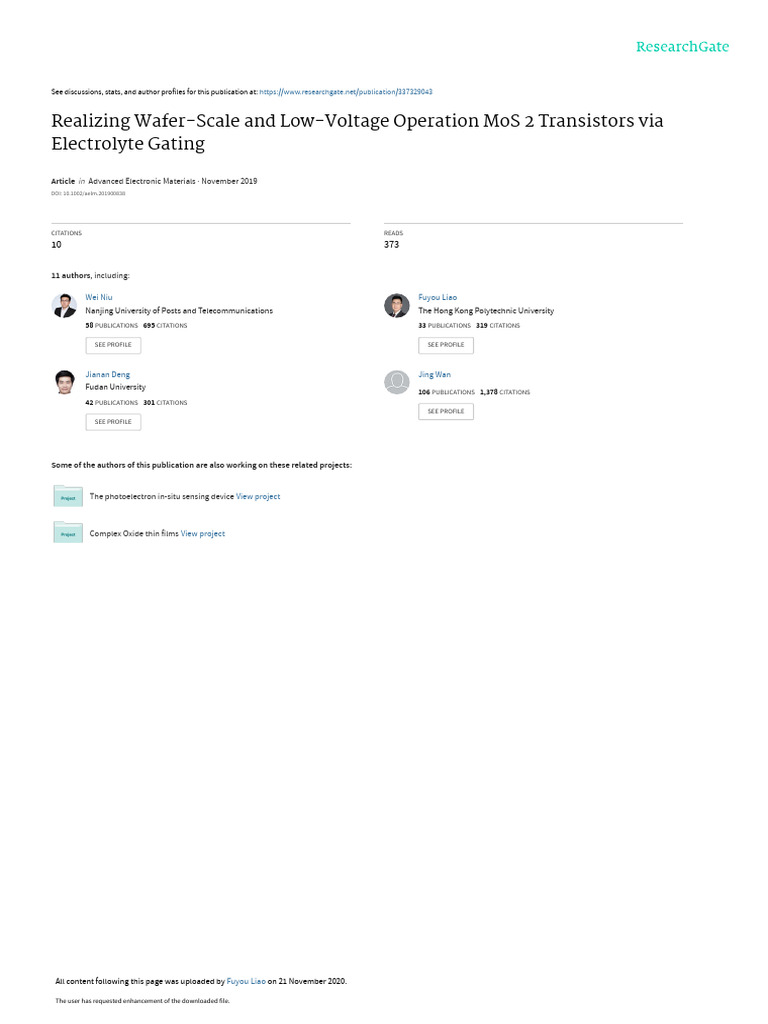Open the Jing Wan author name link

pos(434,374)
